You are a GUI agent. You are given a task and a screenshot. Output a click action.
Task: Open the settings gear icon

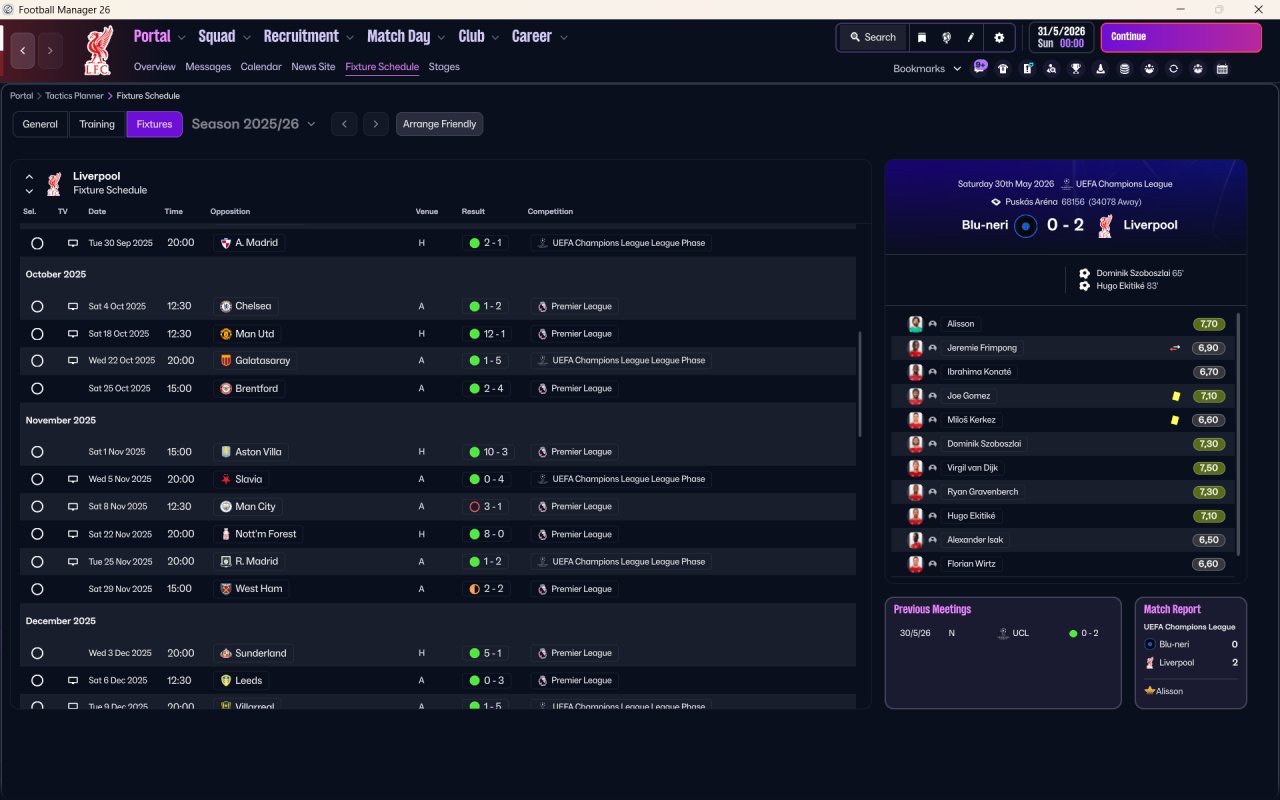(x=998, y=37)
